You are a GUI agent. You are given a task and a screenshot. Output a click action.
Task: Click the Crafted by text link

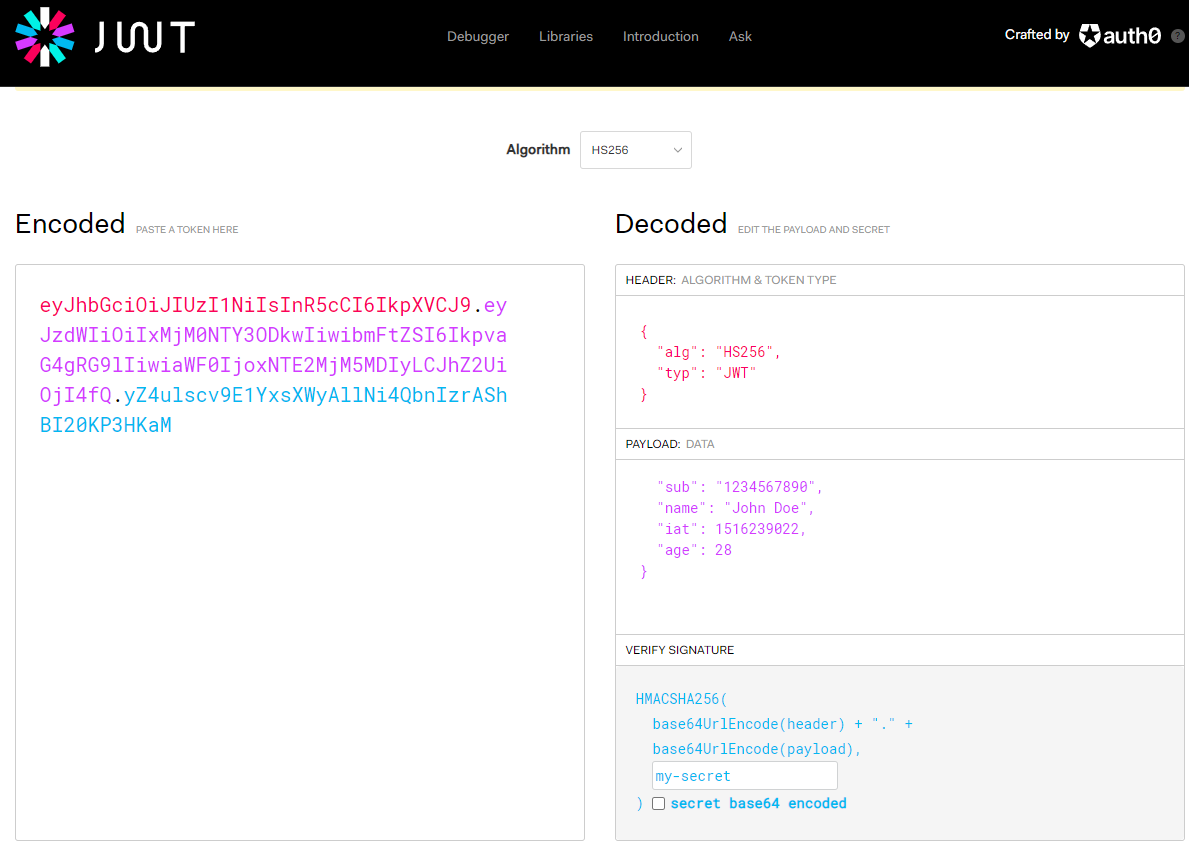(1037, 35)
